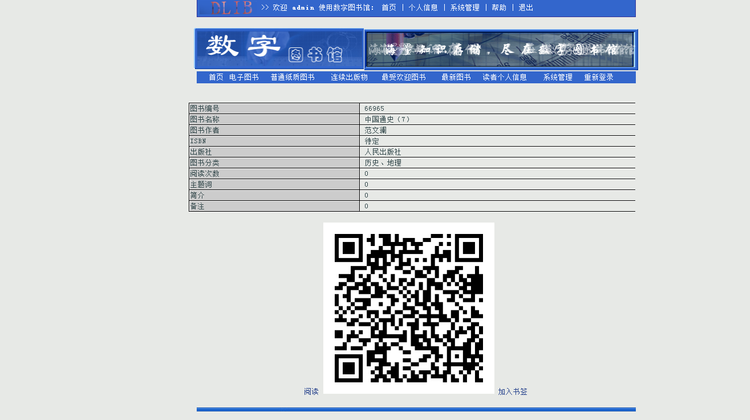Image resolution: width=750 pixels, height=420 pixels.
Task: Select publisher 人民出版社
Action: (x=383, y=152)
